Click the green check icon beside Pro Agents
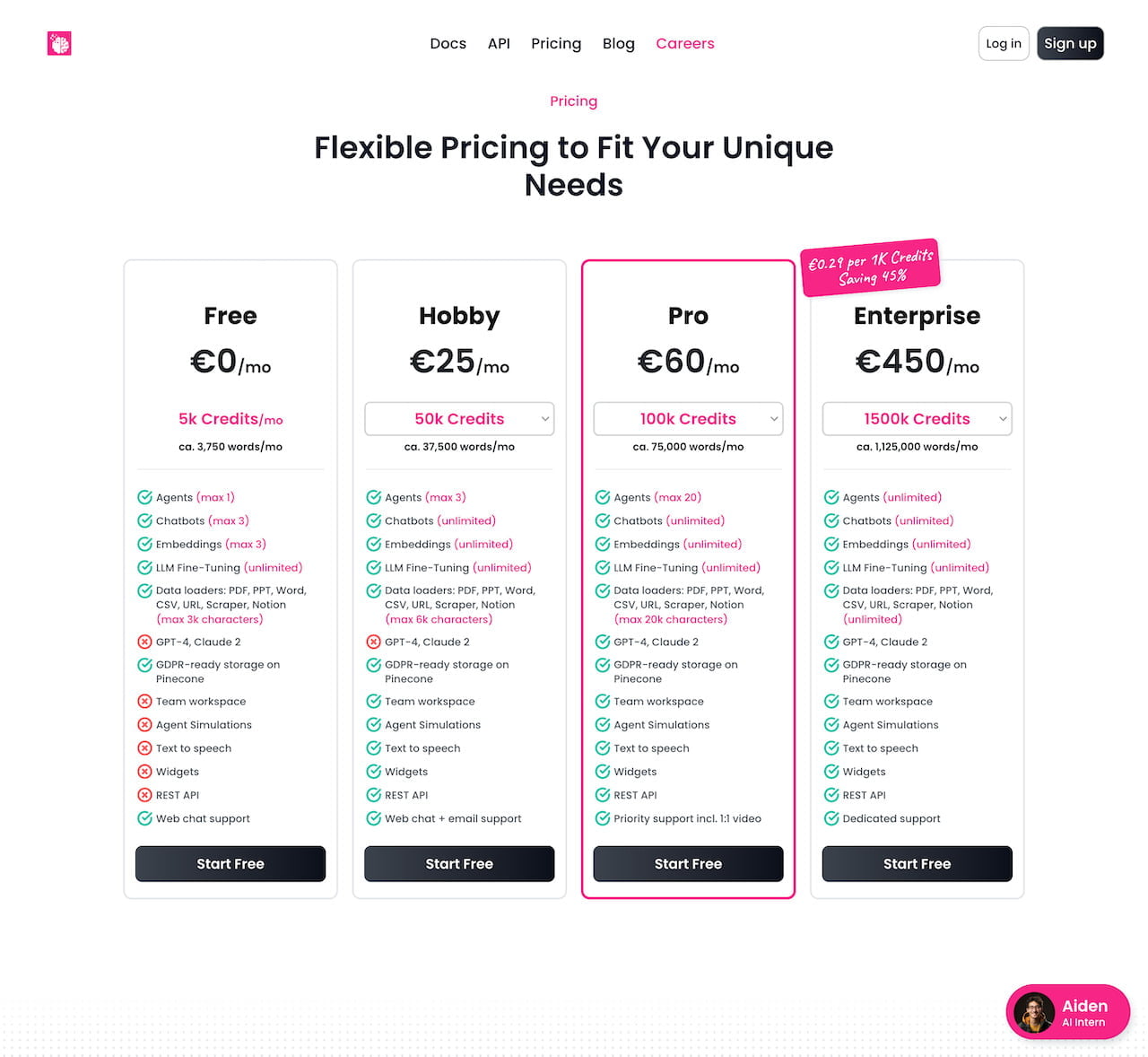Screen dimensions: 1148x1057 603,497
